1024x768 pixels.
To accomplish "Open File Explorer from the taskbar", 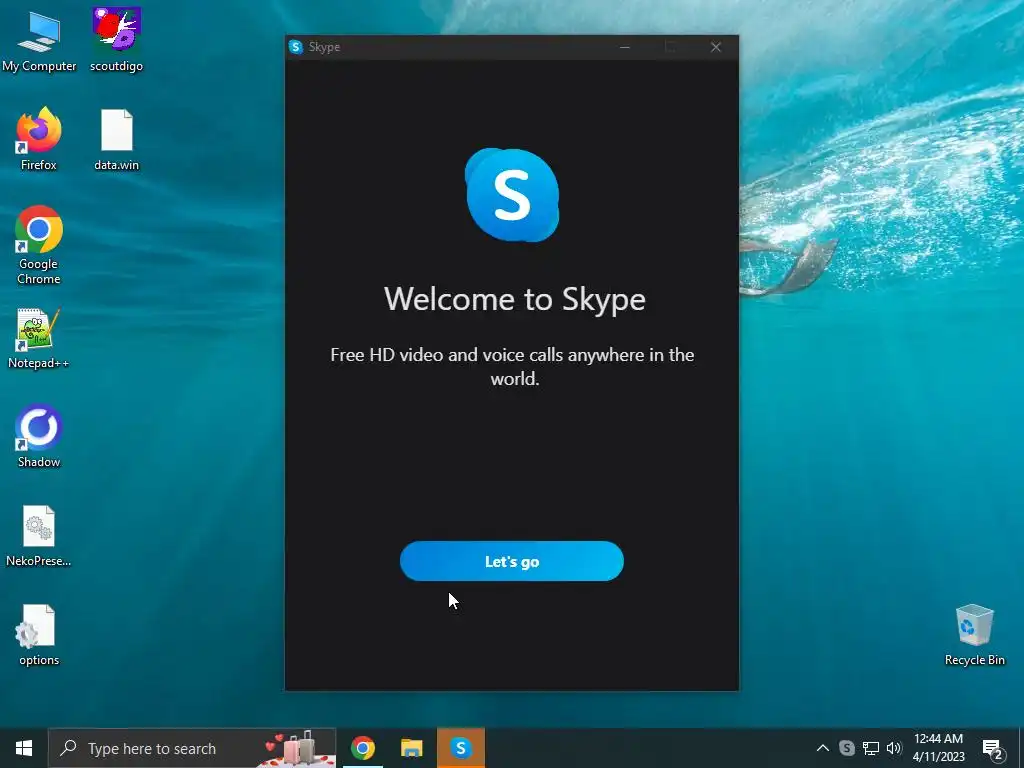I will tap(411, 748).
